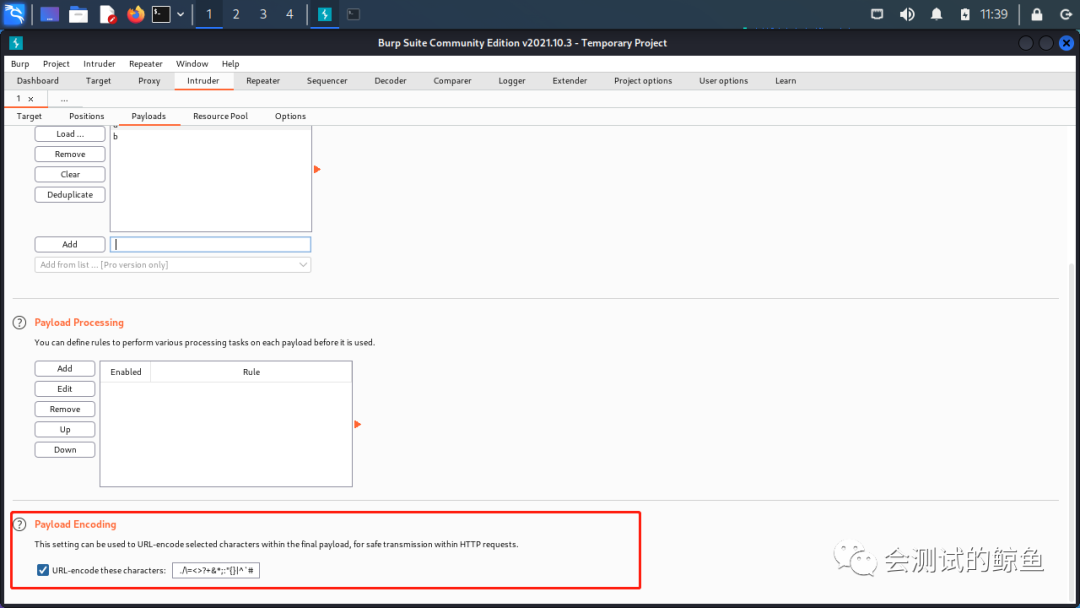Close Intruder attack tab 1

point(30,99)
